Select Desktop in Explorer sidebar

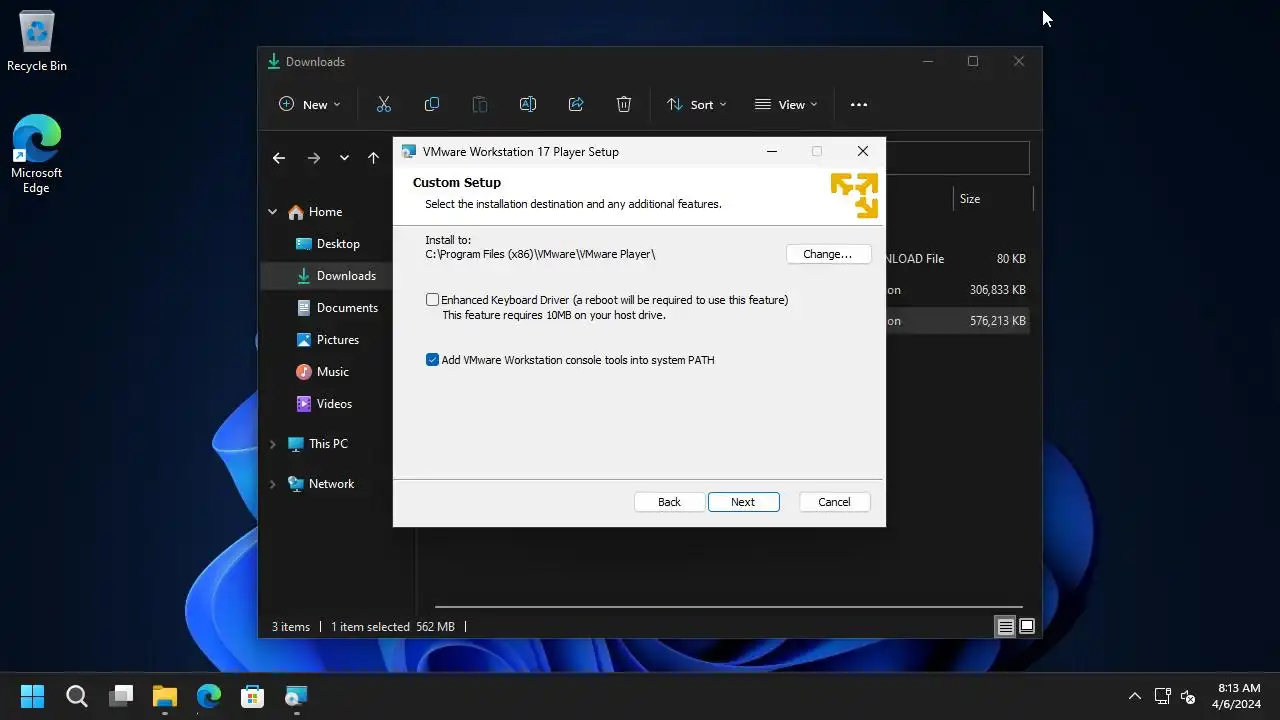point(338,244)
